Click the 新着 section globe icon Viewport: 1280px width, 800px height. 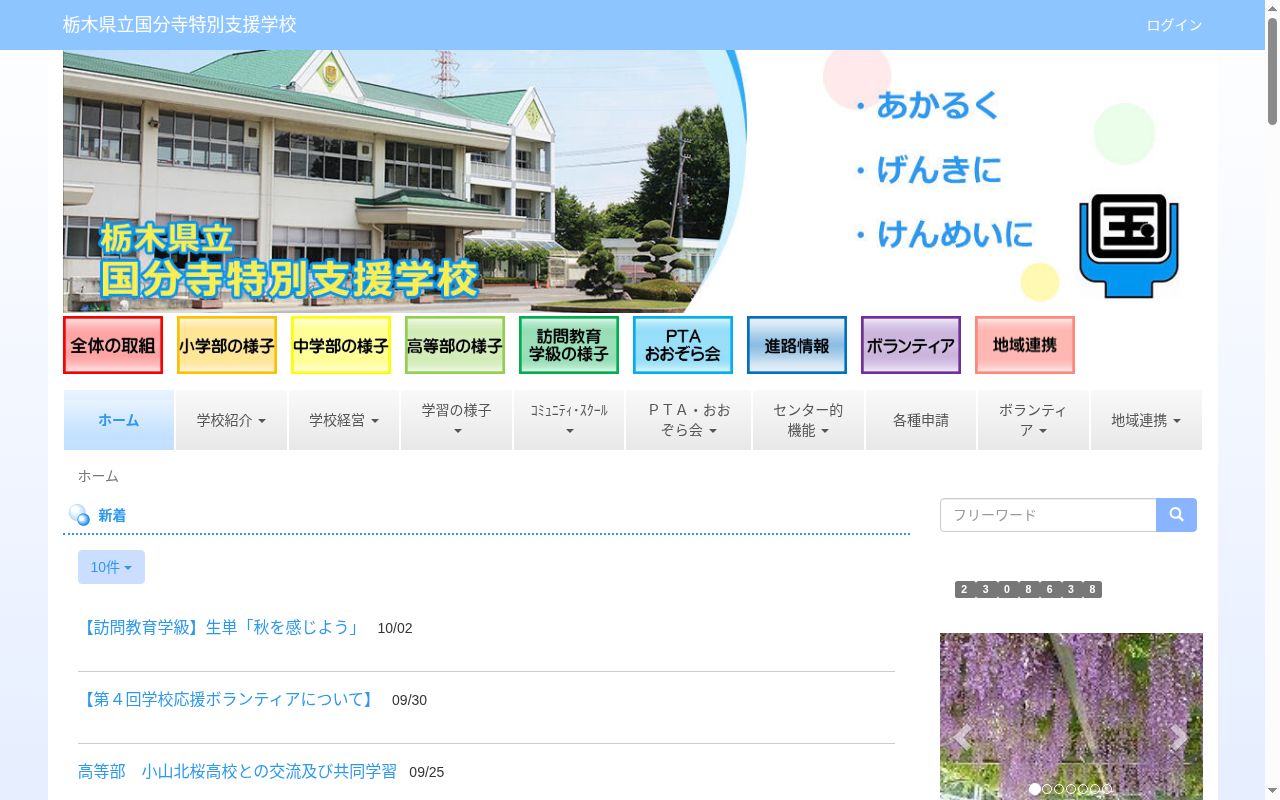pyautogui.click(x=79, y=515)
